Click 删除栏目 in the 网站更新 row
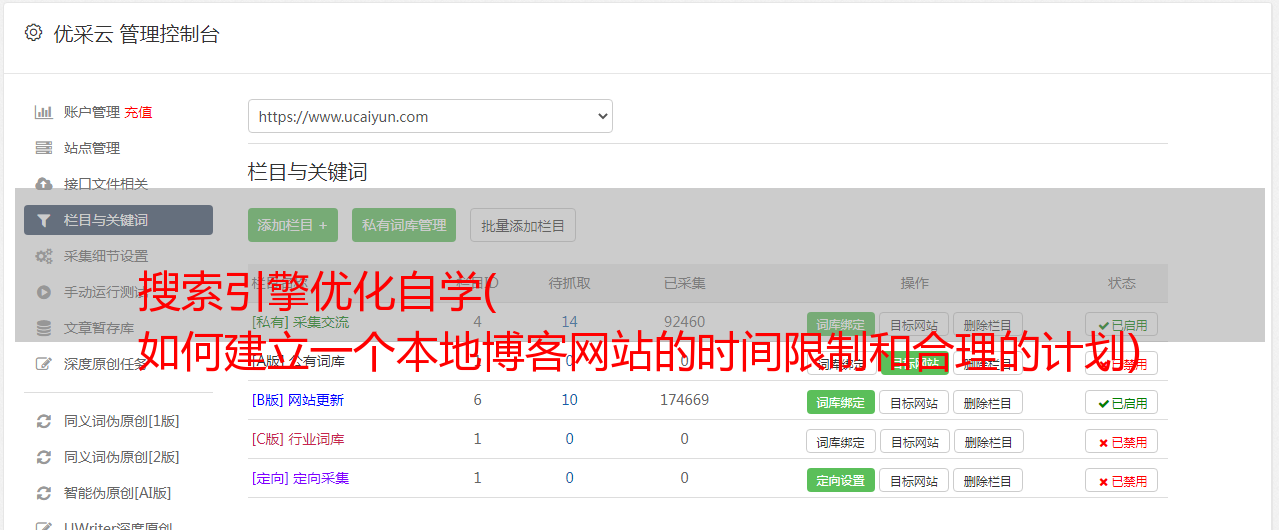 988,402
